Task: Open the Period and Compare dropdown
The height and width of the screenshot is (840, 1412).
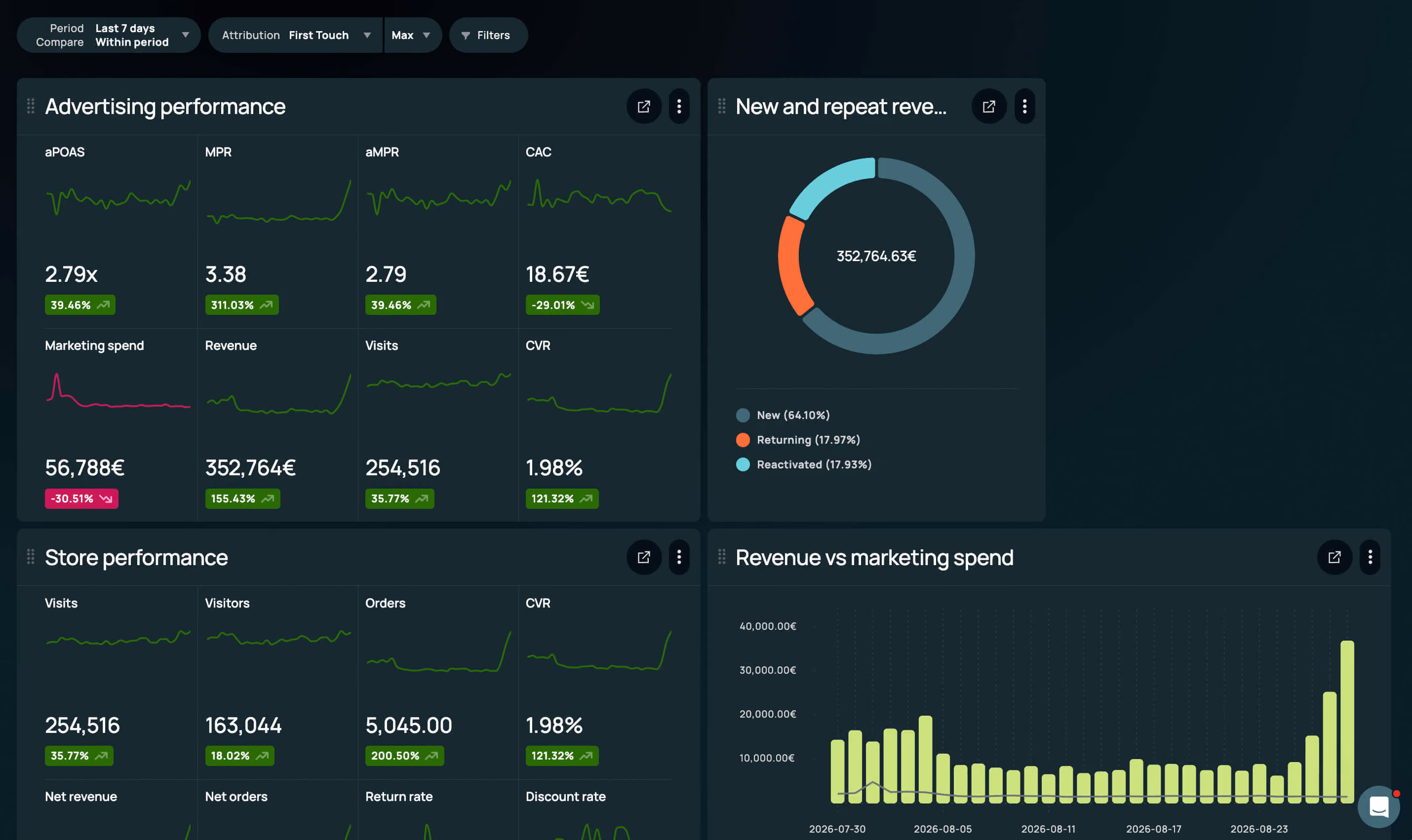Action: coord(109,35)
